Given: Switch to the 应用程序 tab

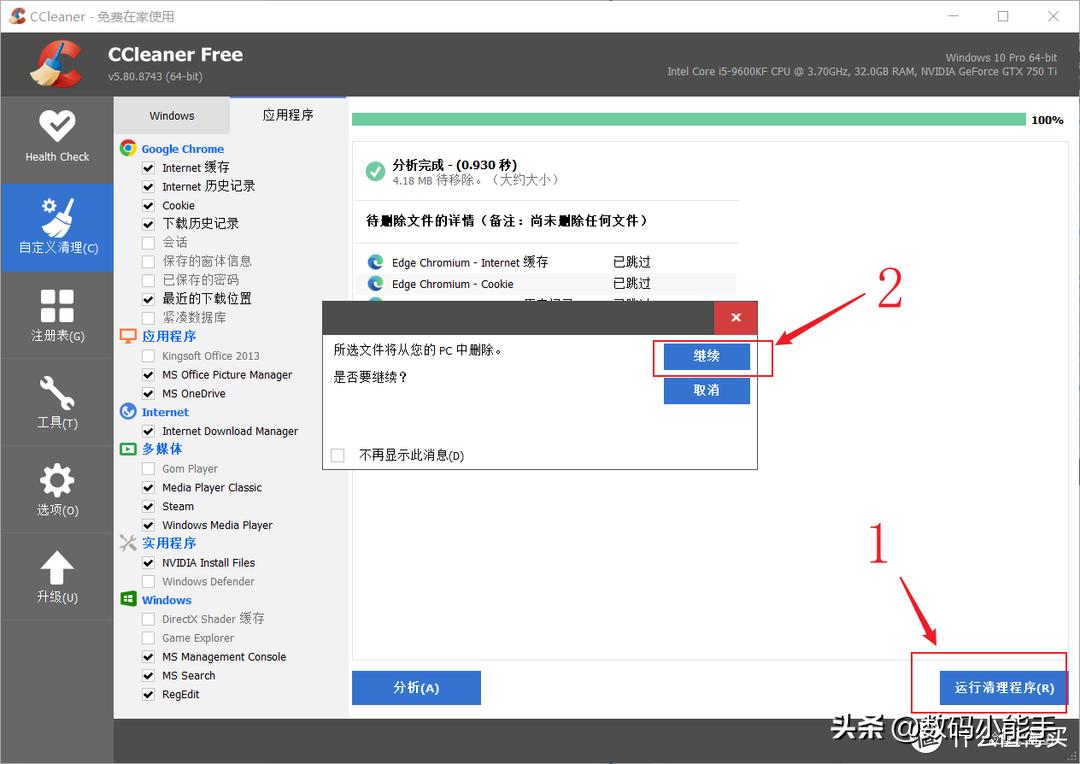Looking at the screenshot, I should [x=288, y=114].
